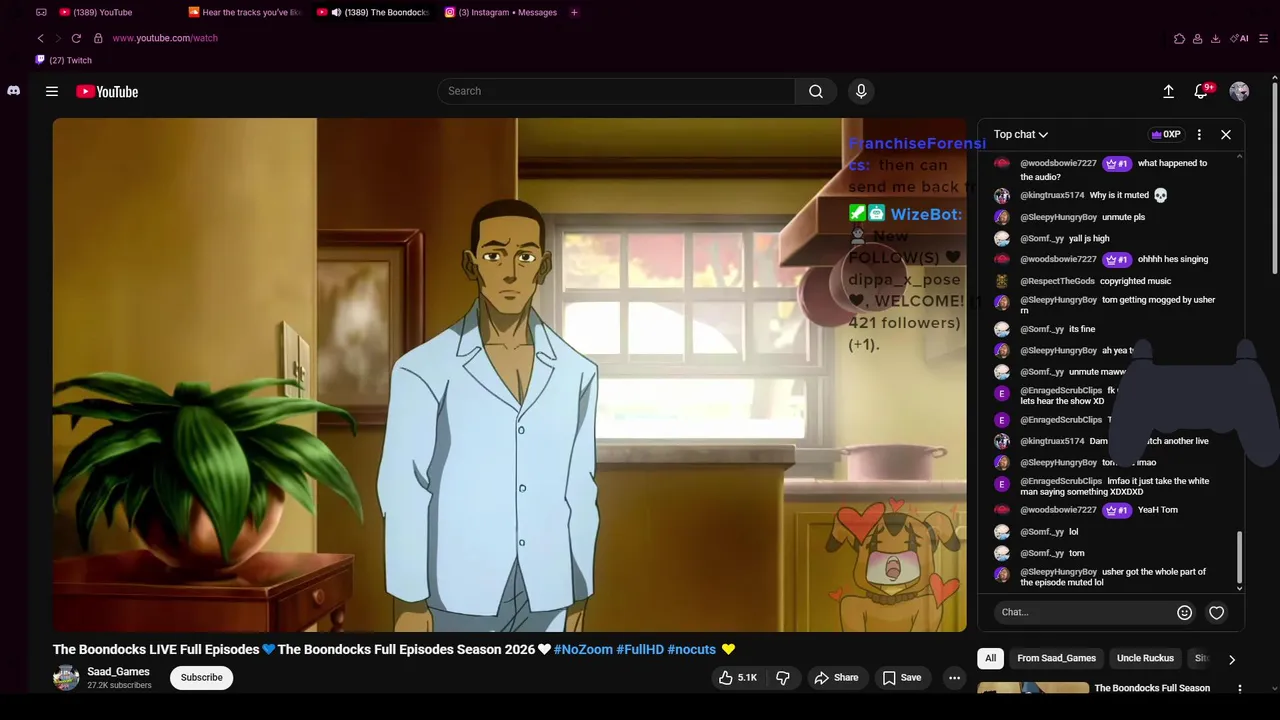Viewport: 1280px width, 720px height.
Task: Click the #nocuts hashtag link
Action: pos(692,650)
